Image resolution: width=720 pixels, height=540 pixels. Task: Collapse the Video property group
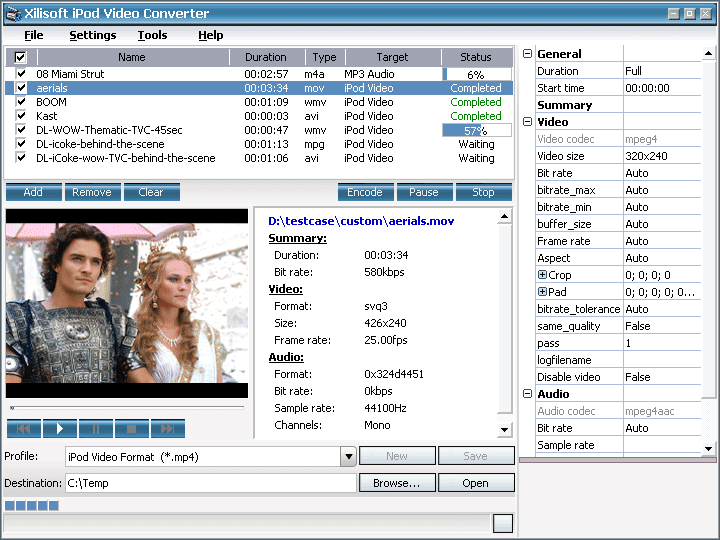point(528,122)
